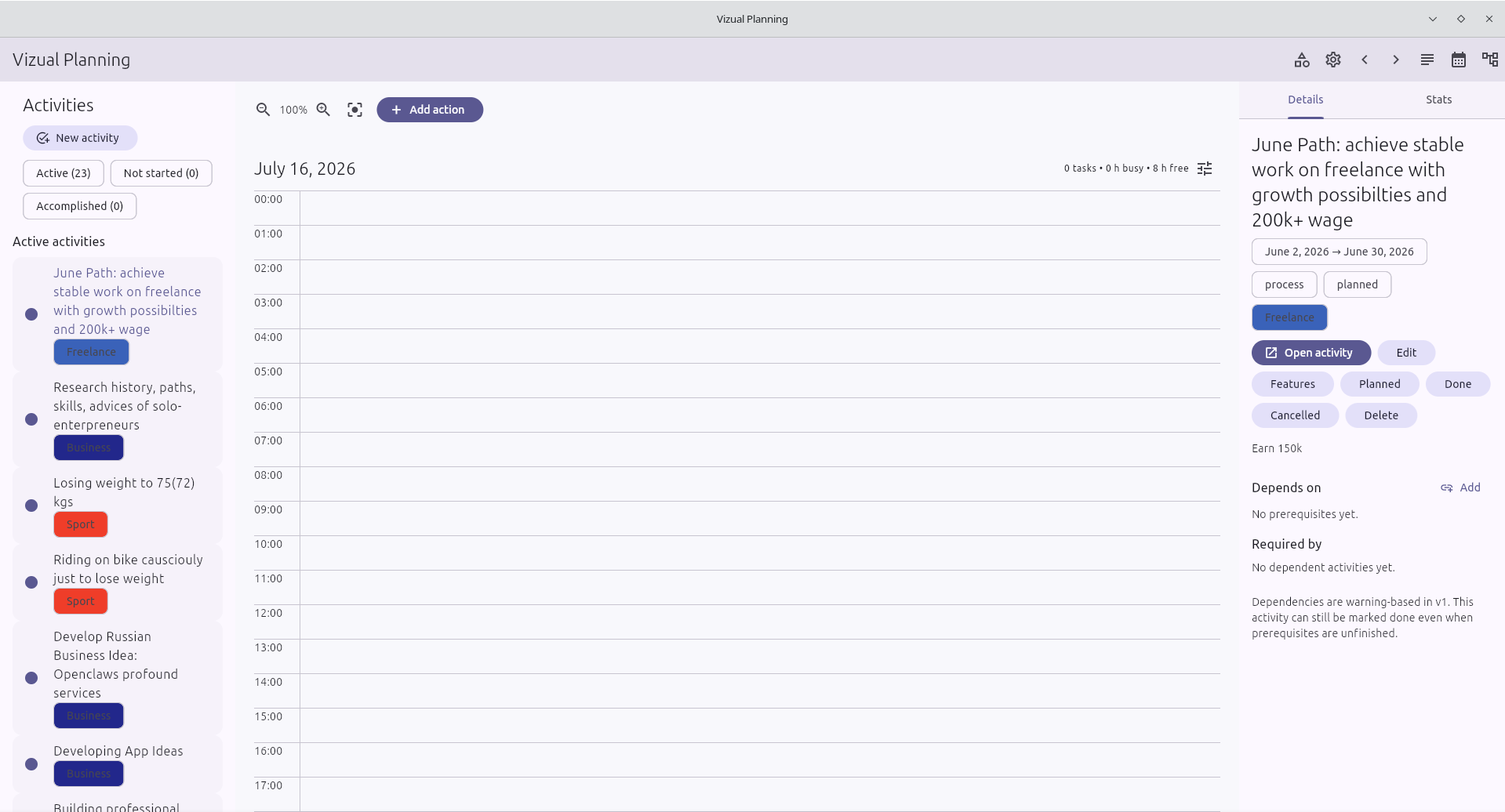Click Sport tag under Losing weight activity
The width and height of the screenshot is (1505, 812).
pyautogui.click(x=80, y=524)
